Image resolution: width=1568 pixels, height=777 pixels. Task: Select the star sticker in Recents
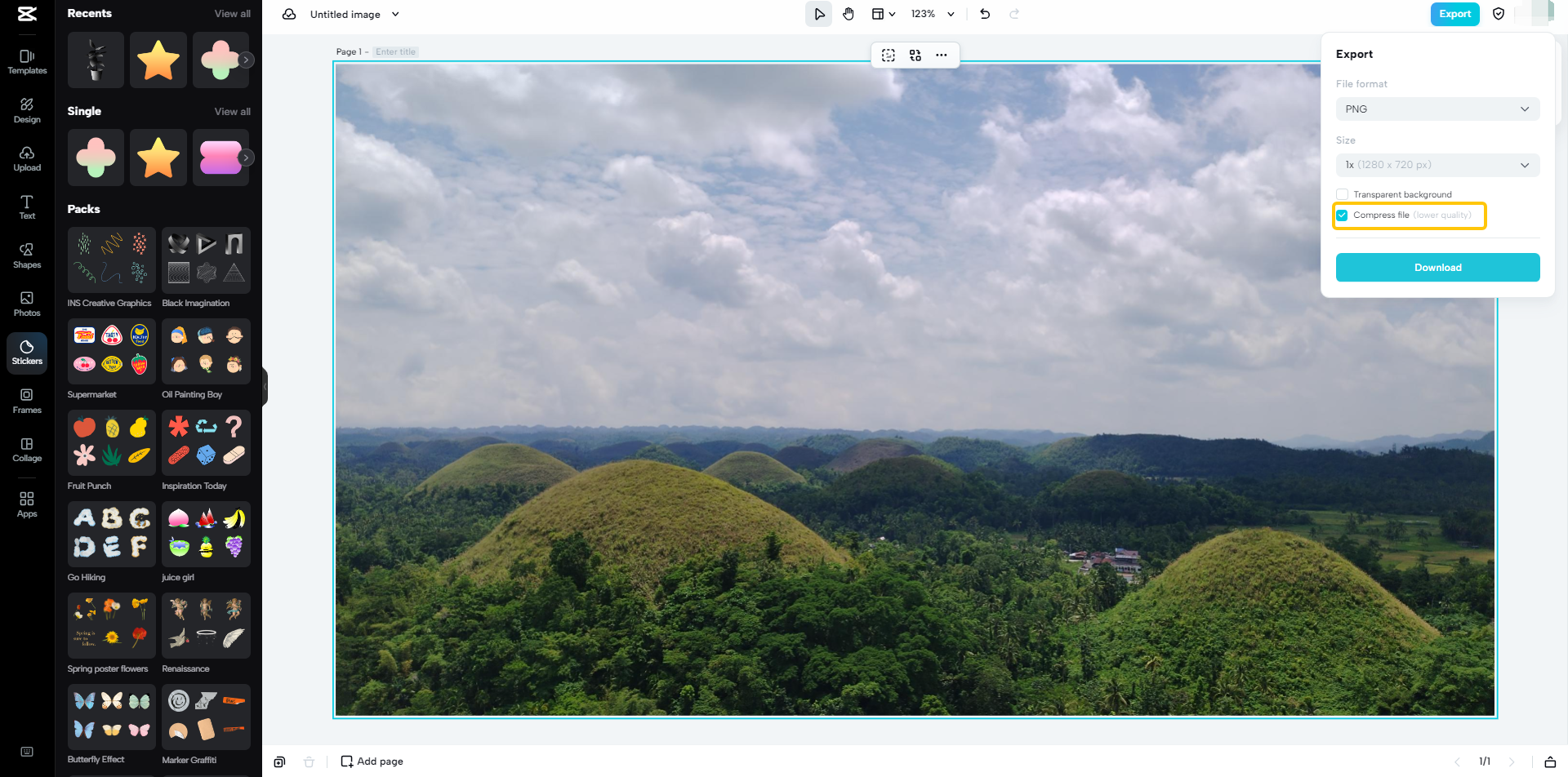(x=158, y=60)
